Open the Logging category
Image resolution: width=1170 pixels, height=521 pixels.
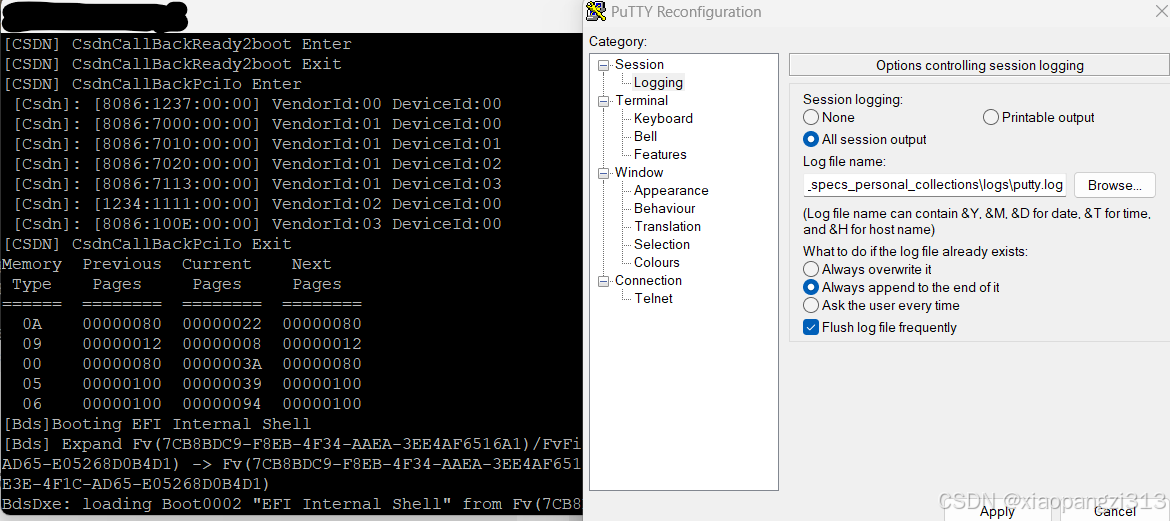pyautogui.click(x=658, y=83)
